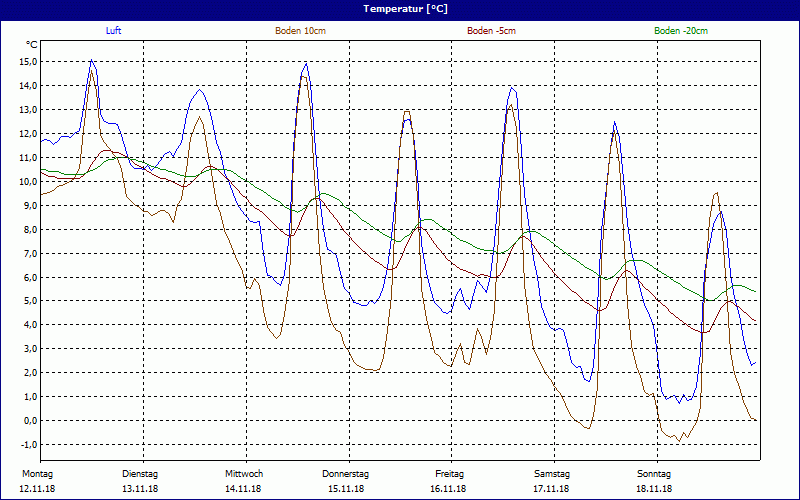Click the 10,0 y-axis value
This screenshot has width=800, height=500.
coord(28,182)
